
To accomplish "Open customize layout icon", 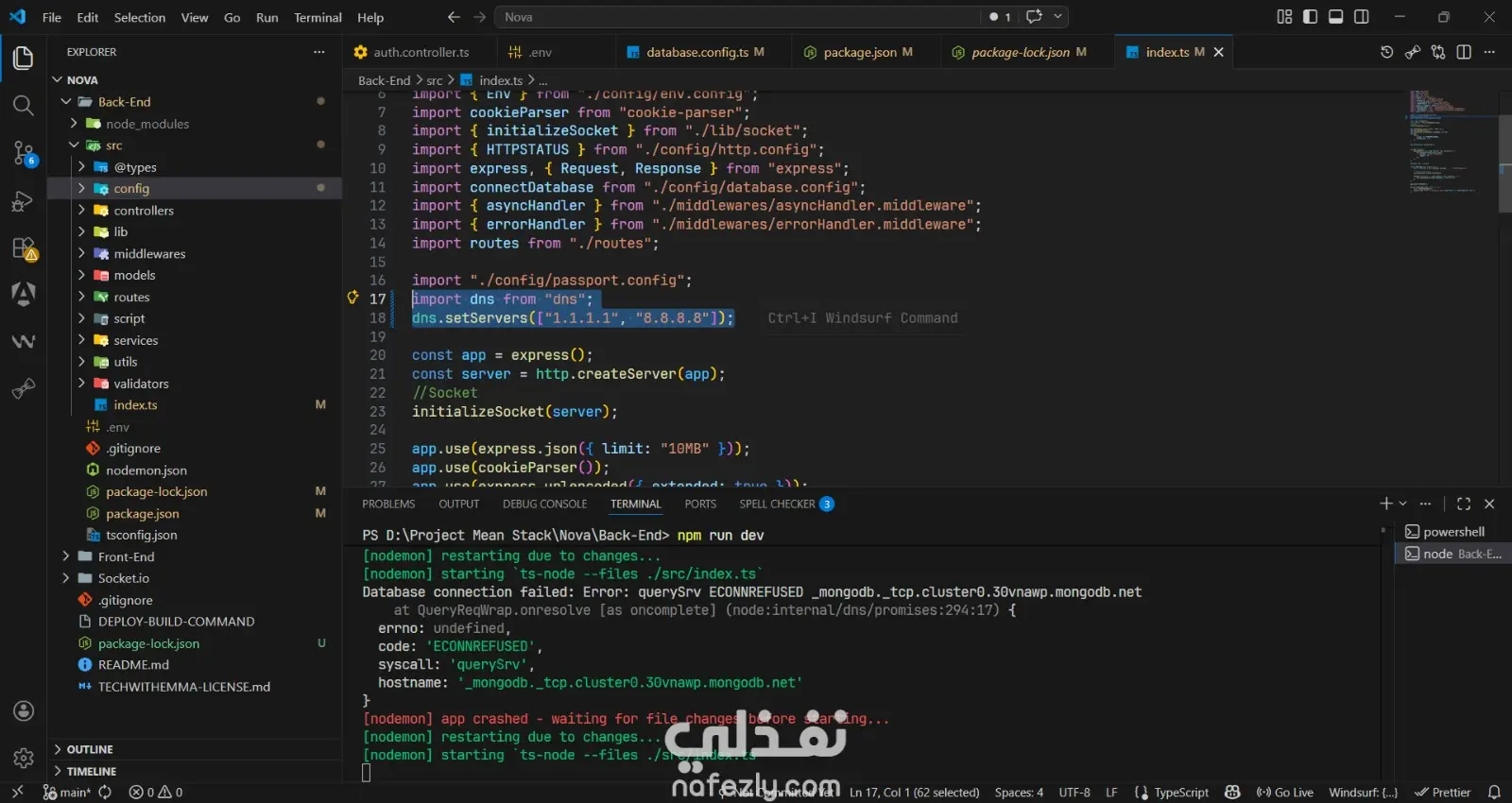I will (1284, 17).
